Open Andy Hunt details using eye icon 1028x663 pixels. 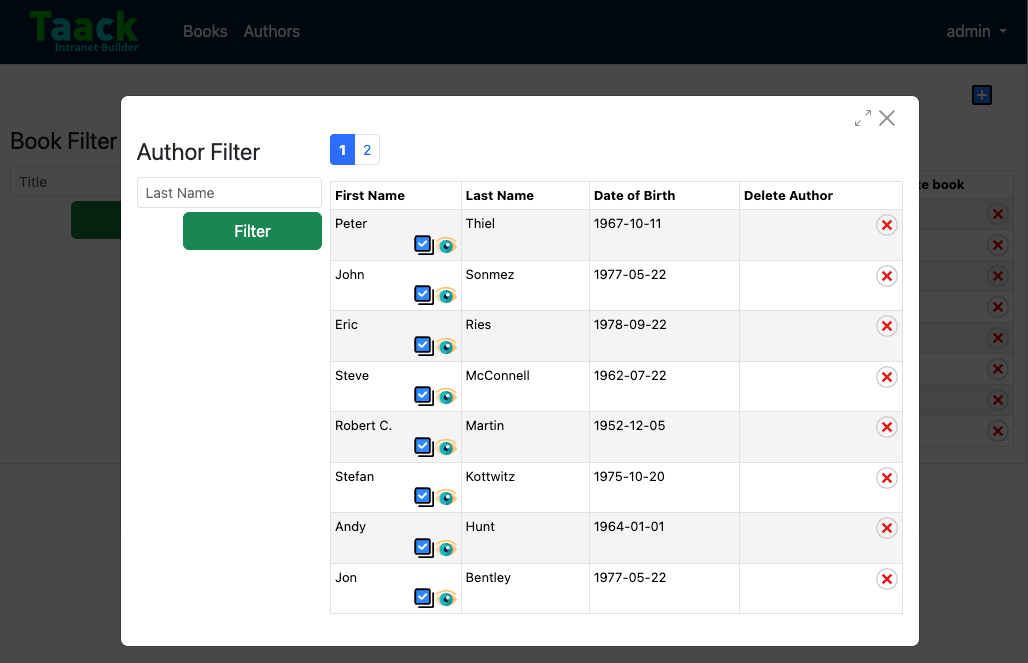coord(446,548)
